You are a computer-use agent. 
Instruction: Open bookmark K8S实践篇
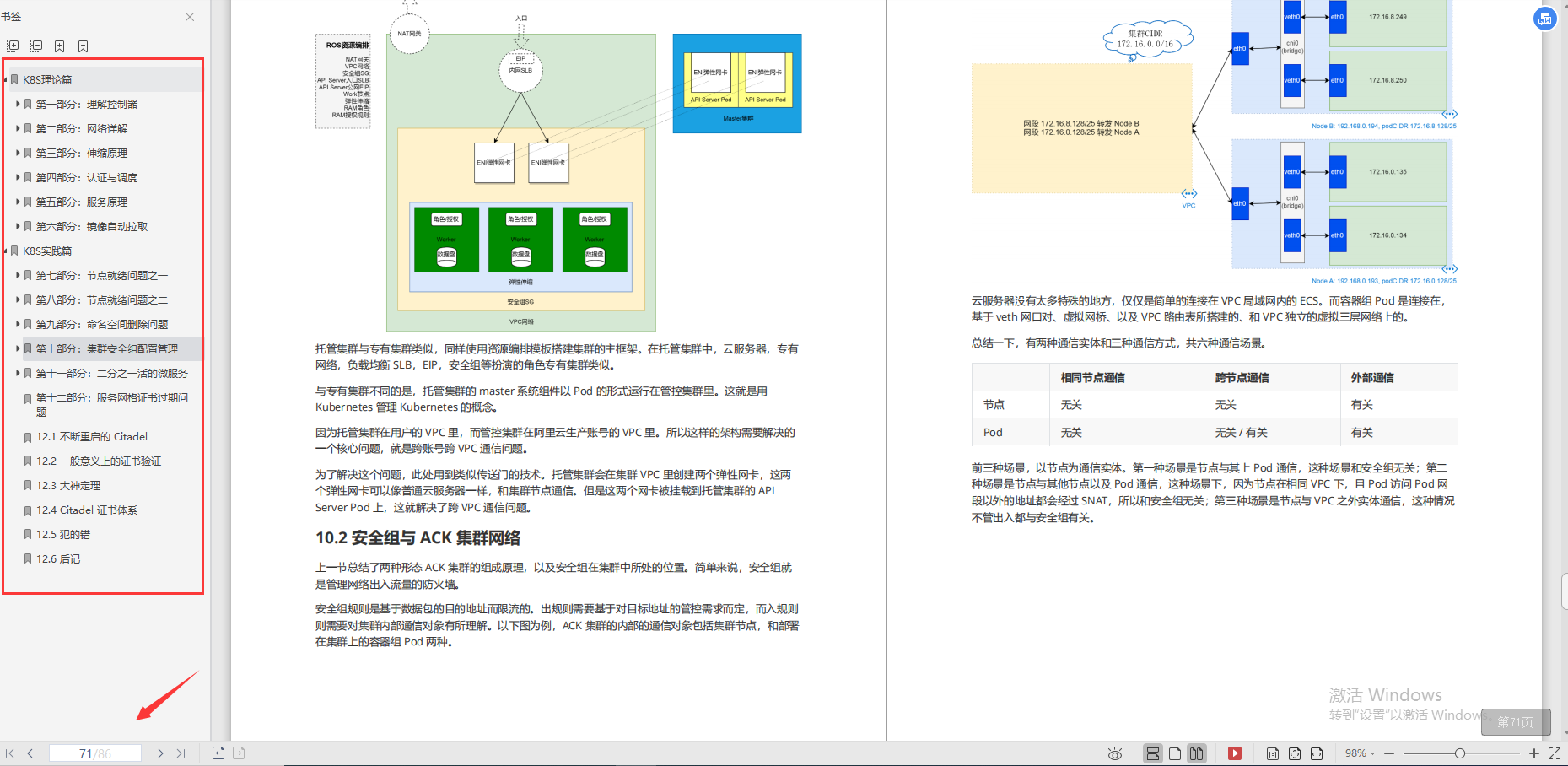click(x=47, y=251)
